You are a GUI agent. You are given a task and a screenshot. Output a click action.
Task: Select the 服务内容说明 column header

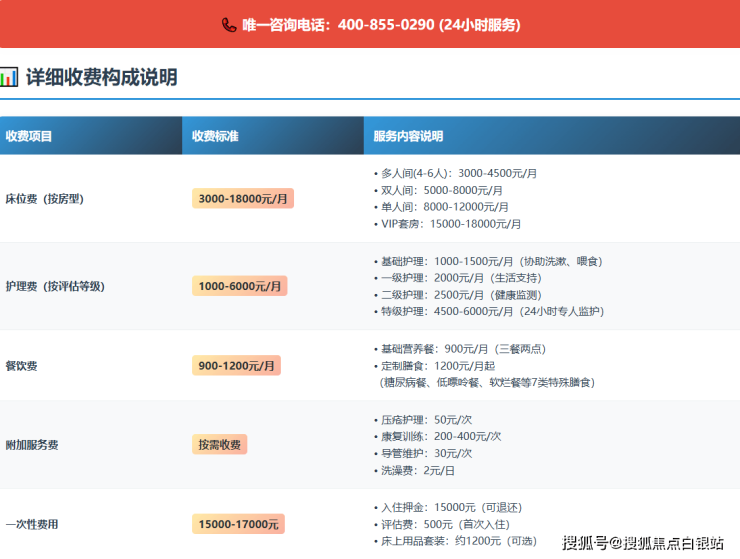pos(408,136)
